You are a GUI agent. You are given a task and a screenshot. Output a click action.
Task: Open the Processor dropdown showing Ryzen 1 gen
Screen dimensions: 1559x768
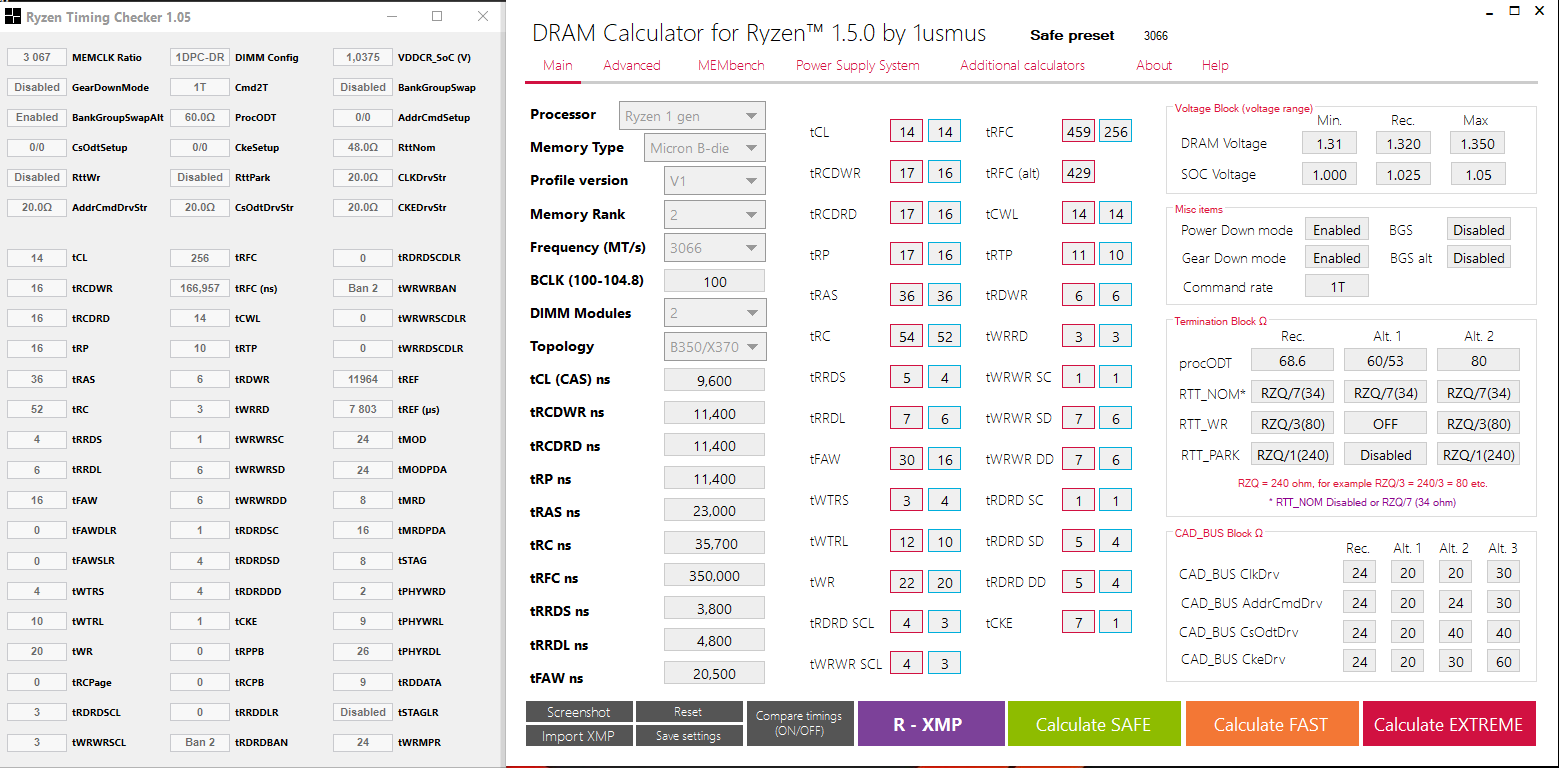(x=692, y=115)
